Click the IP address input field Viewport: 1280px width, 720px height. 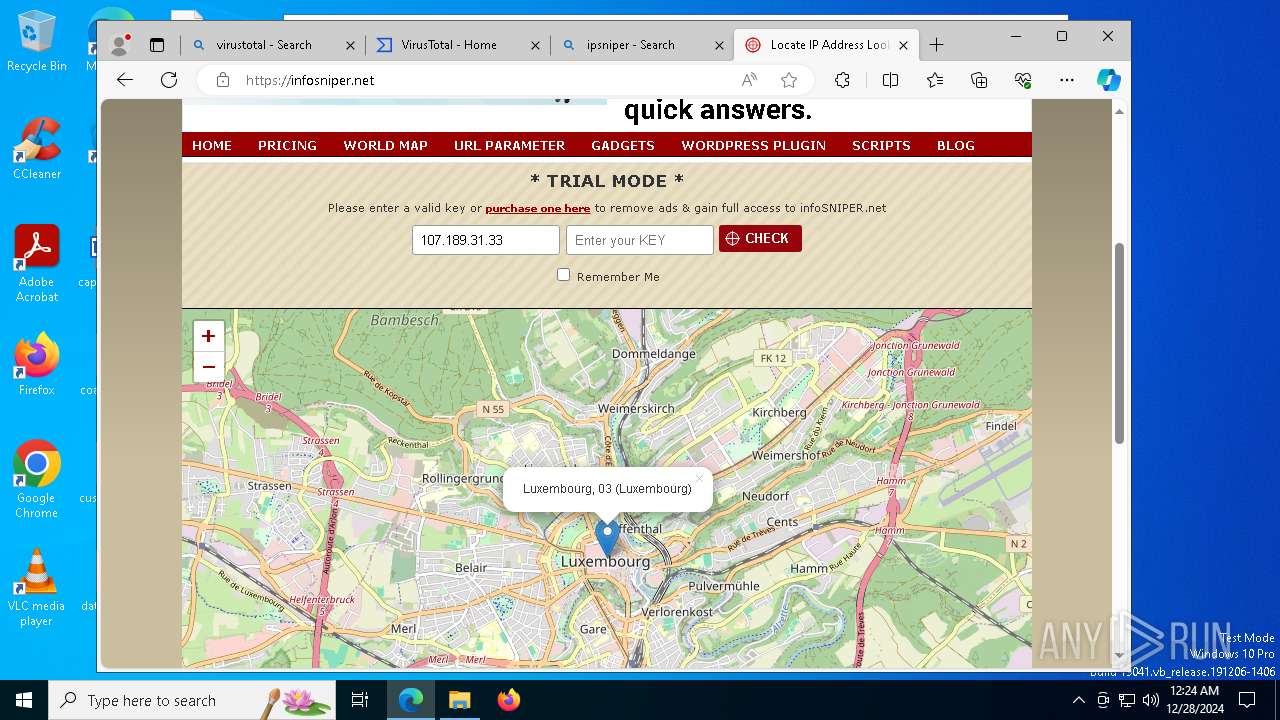pyautogui.click(x=485, y=240)
